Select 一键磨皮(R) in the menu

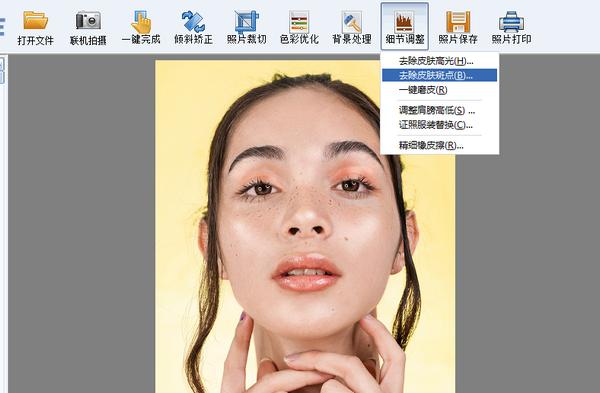coord(440,90)
